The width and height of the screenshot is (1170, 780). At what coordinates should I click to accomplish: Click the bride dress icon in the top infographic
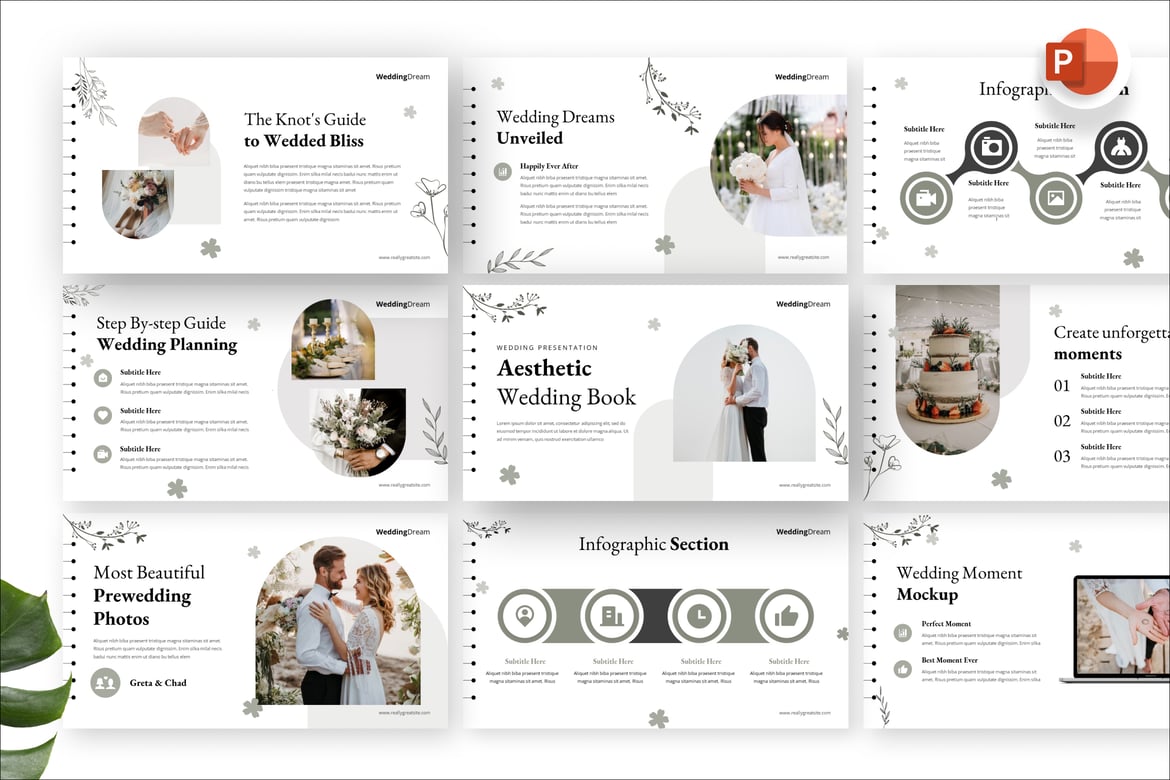coord(1120,147)
